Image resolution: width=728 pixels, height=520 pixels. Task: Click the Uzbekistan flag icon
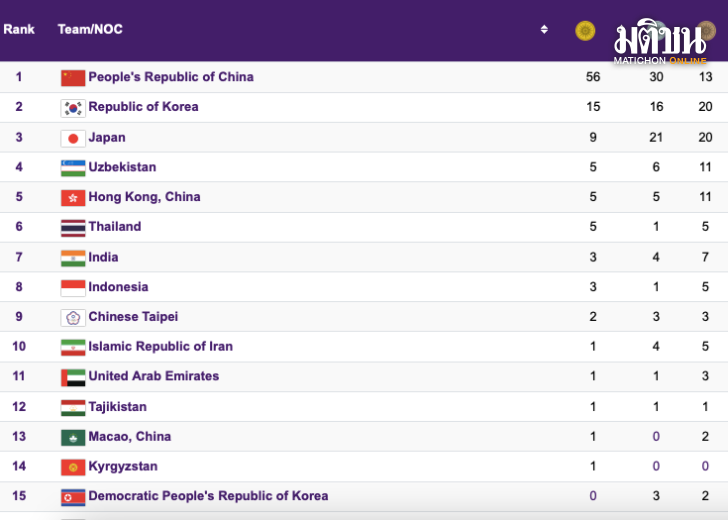73,168
